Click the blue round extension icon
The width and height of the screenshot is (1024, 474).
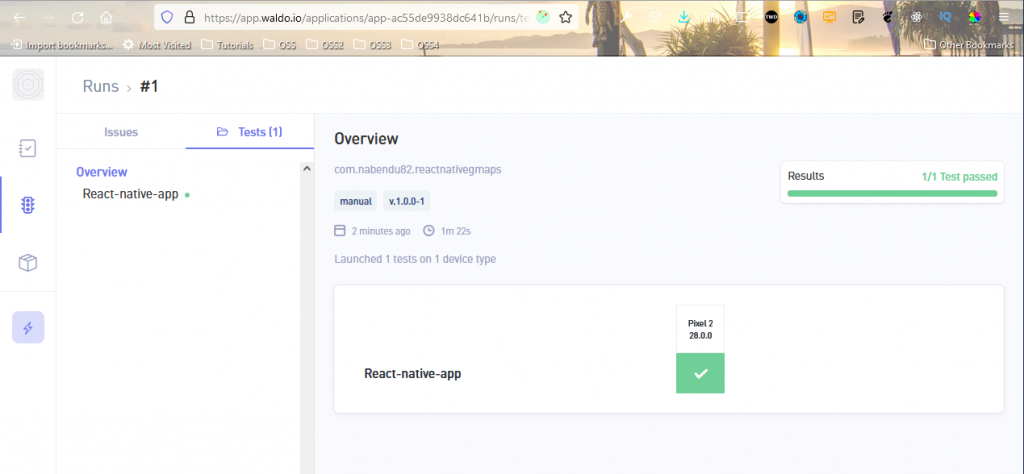(x=800, y=18)
